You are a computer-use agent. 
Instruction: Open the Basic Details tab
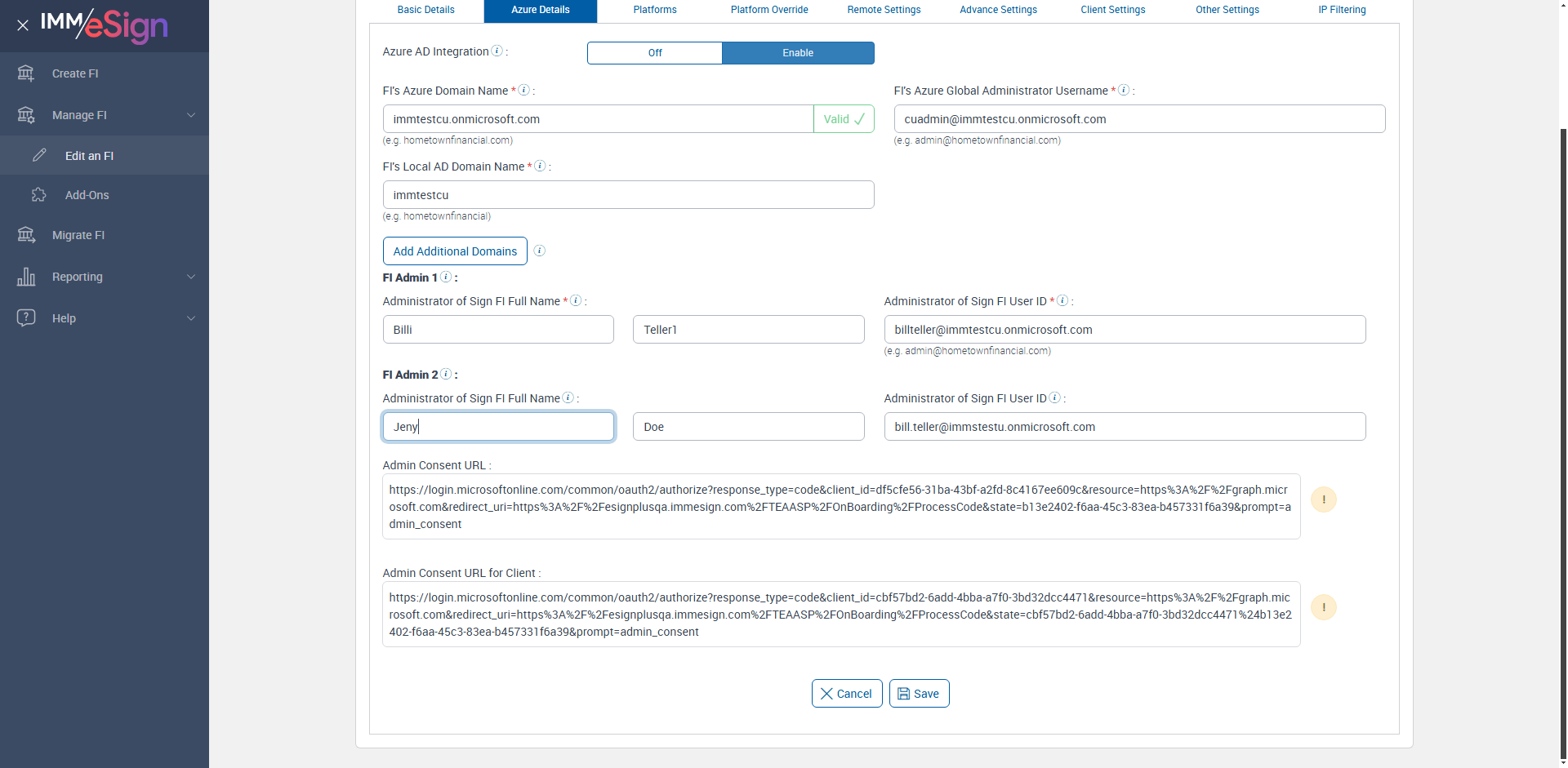point(426,11)
